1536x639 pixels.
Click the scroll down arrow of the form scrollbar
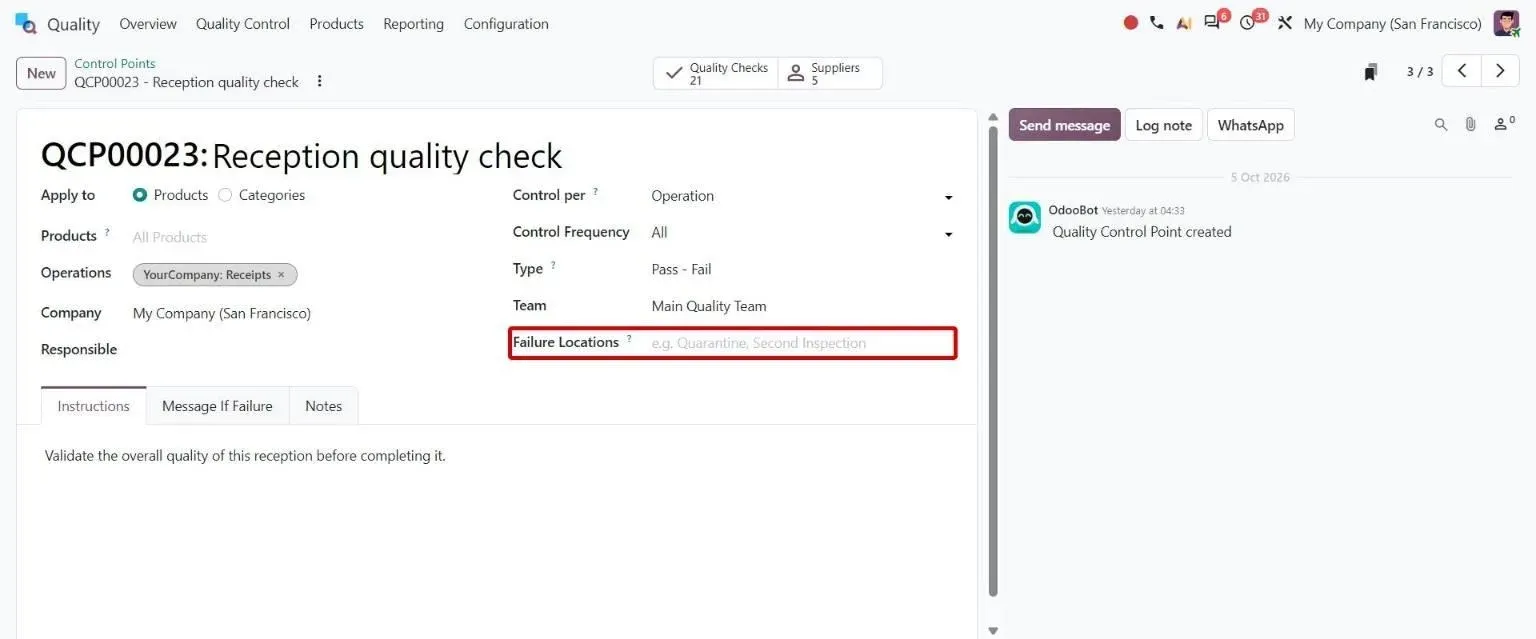click(992, 631)
